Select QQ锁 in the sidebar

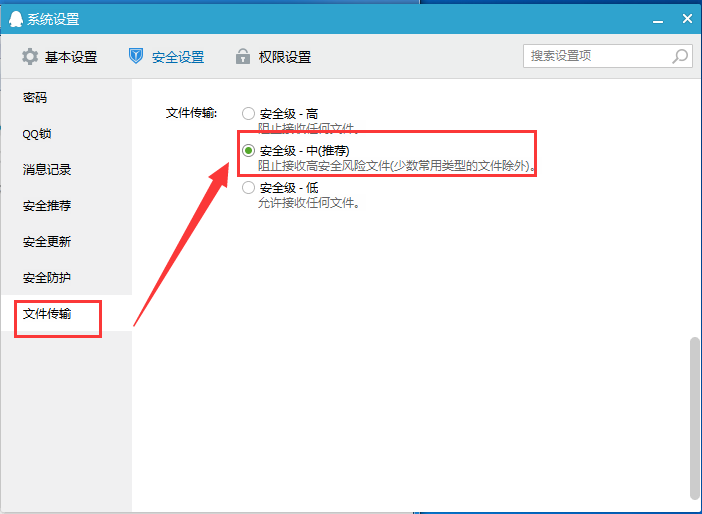(x=66, y=133)
